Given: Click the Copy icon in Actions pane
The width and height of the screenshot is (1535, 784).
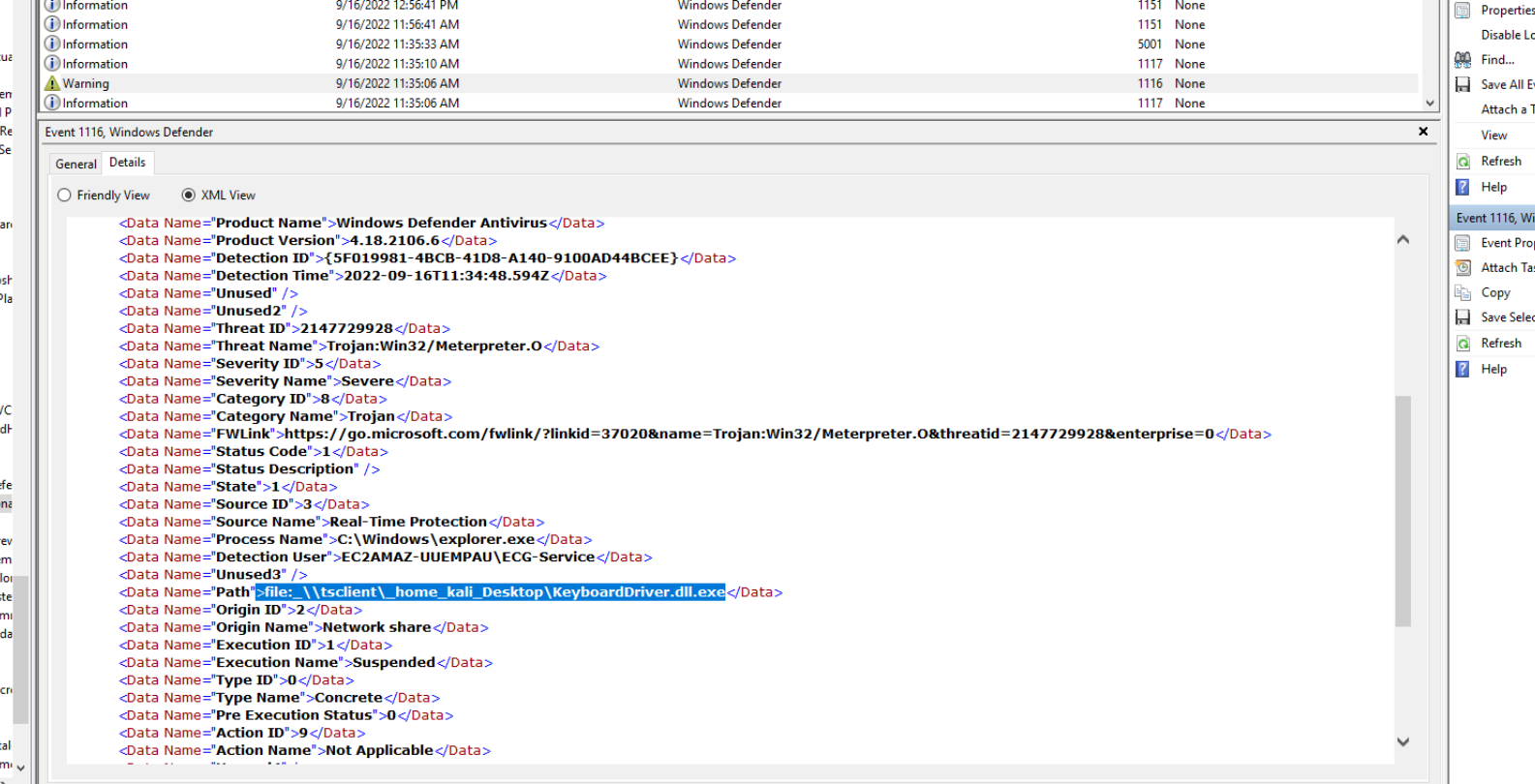Looking at the screenshot, I should (x=1462, y=293).
